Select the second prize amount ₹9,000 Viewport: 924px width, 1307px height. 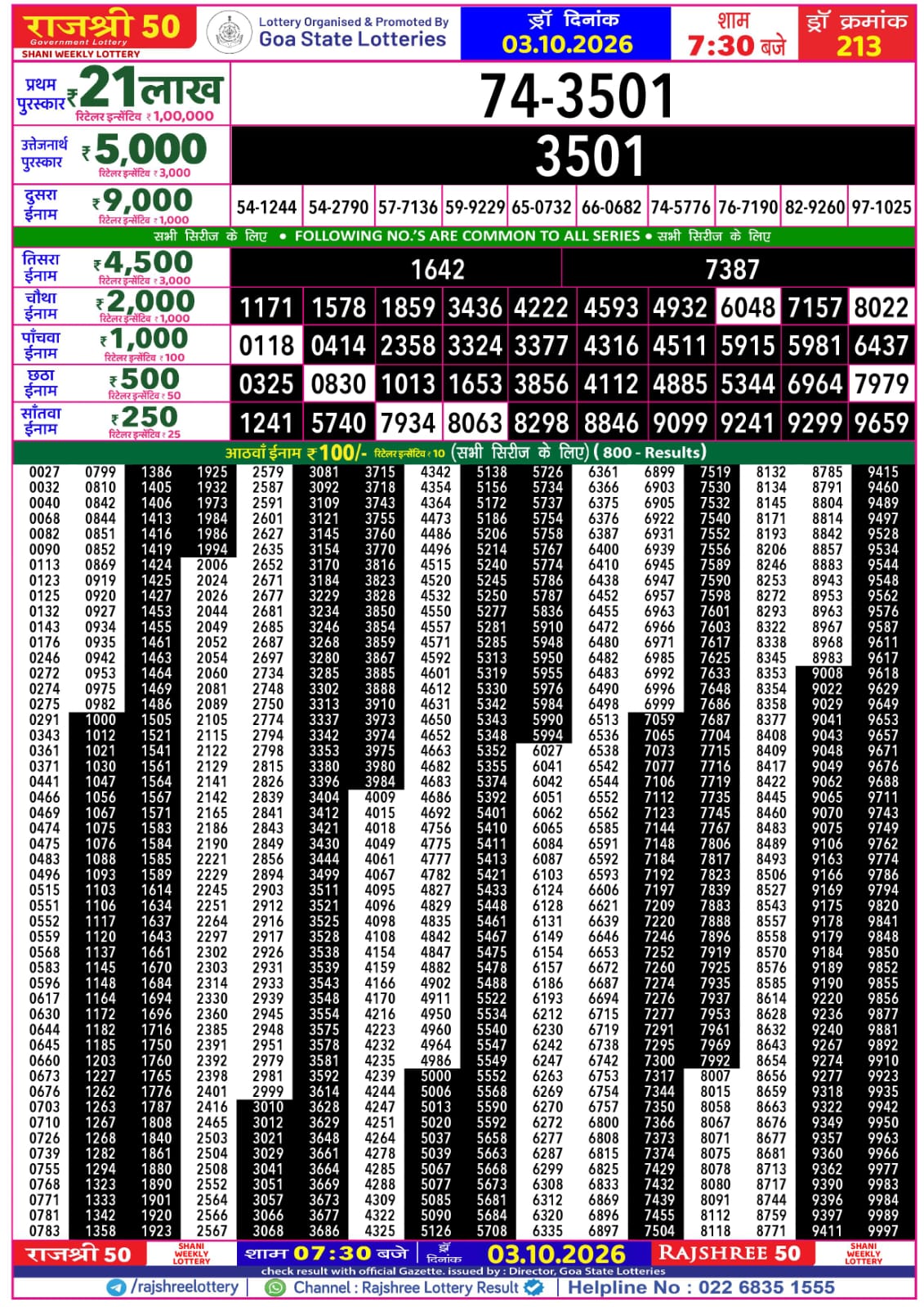[143, 200]
